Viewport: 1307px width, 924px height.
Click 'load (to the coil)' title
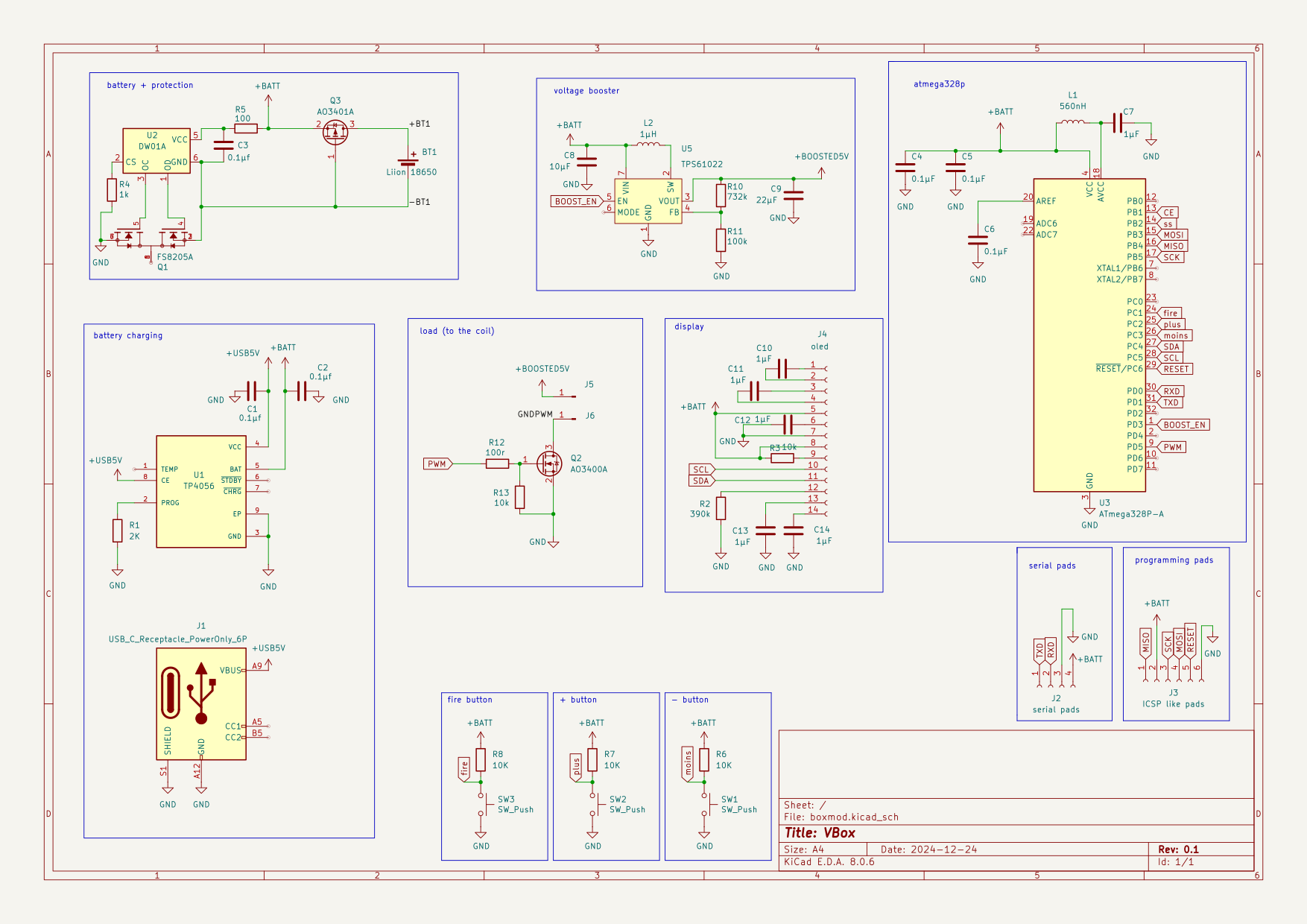pyautogui.click(x=457, y=331)
